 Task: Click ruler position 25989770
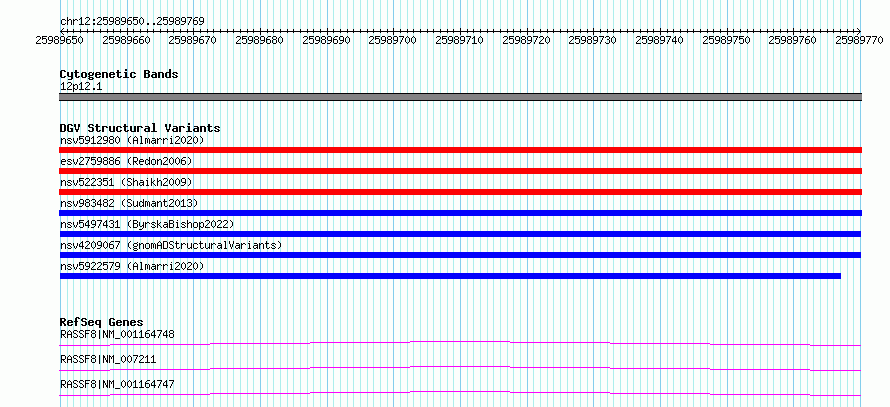pos(860,40)
